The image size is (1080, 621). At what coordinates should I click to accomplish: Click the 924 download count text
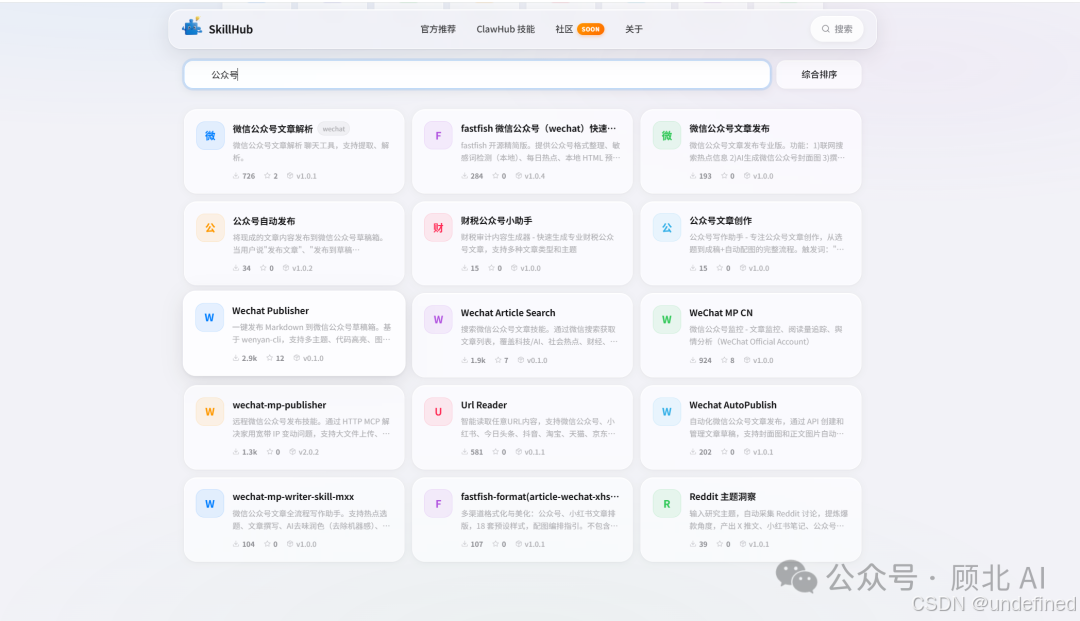(705, 360)
